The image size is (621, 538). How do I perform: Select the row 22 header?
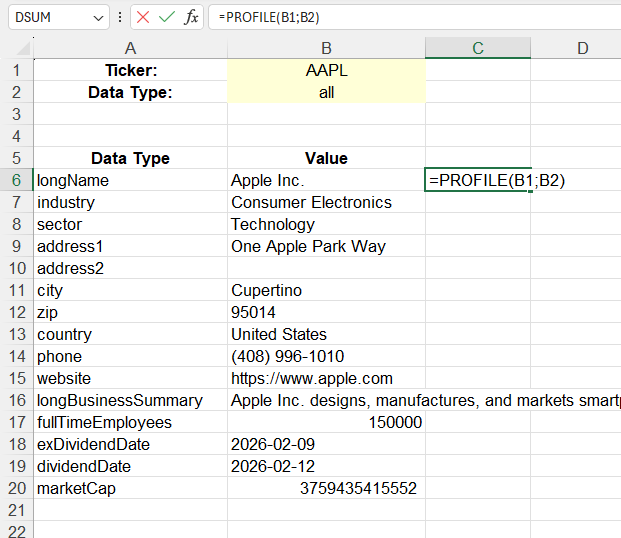click(x=16, y=531)
